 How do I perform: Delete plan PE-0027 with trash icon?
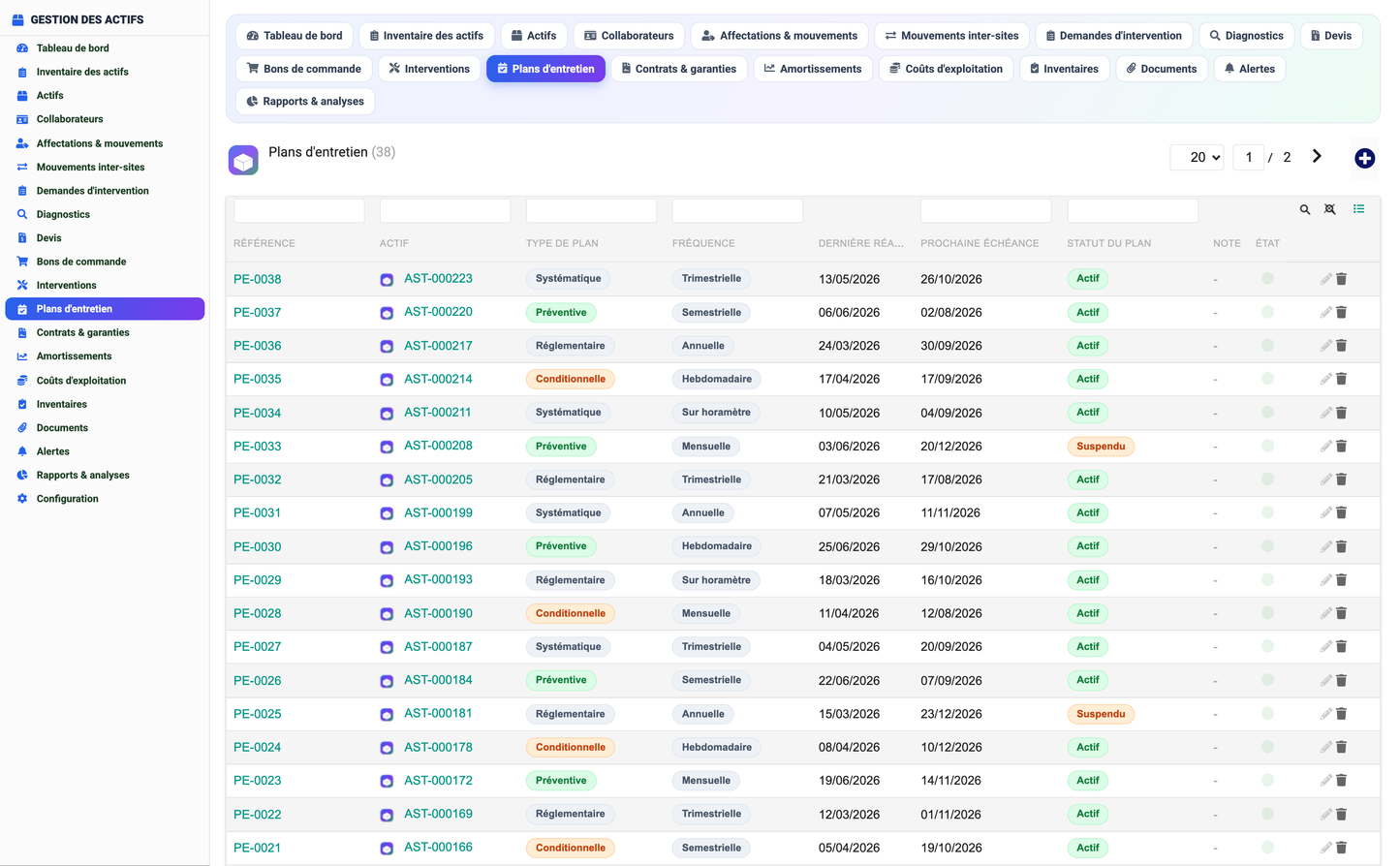[x=1342, y=646]
